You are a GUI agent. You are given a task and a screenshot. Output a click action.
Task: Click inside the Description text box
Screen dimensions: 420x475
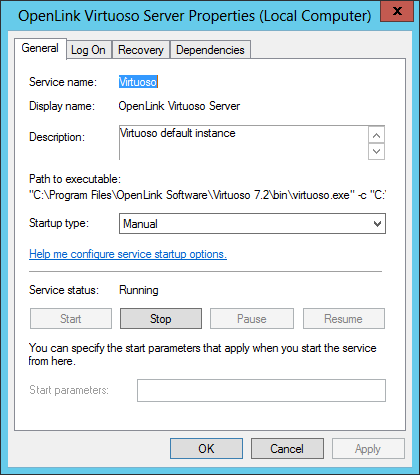244,143
